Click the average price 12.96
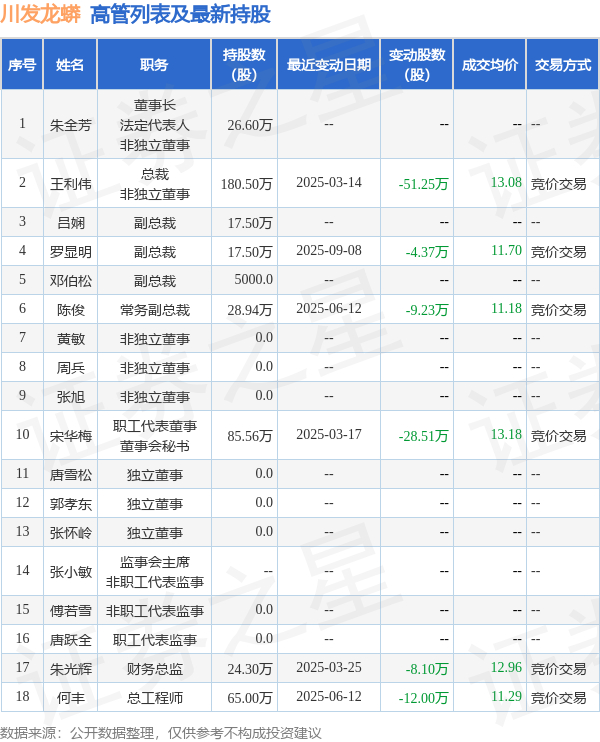 pyautogui.click(x=506, y=667)
